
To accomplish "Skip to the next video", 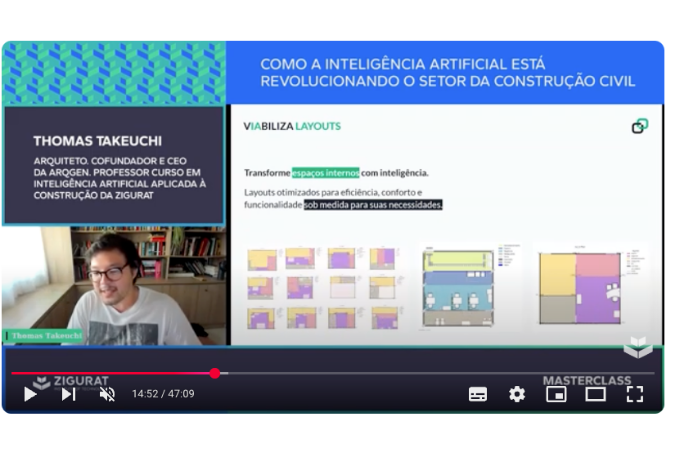I will pyautogui.click(x=68, y=394).
